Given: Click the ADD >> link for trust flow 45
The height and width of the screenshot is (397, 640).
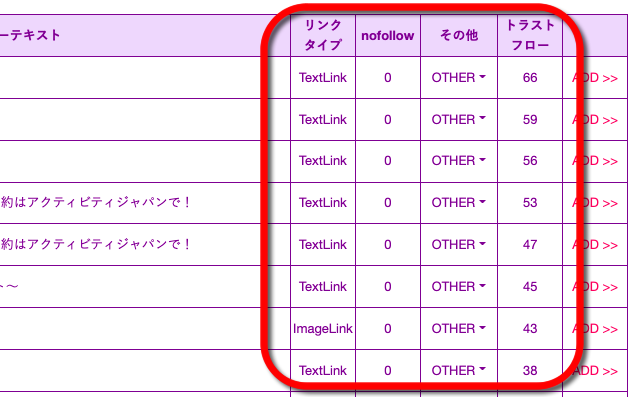Looking at the screenshot, I should tap(595, 287).
